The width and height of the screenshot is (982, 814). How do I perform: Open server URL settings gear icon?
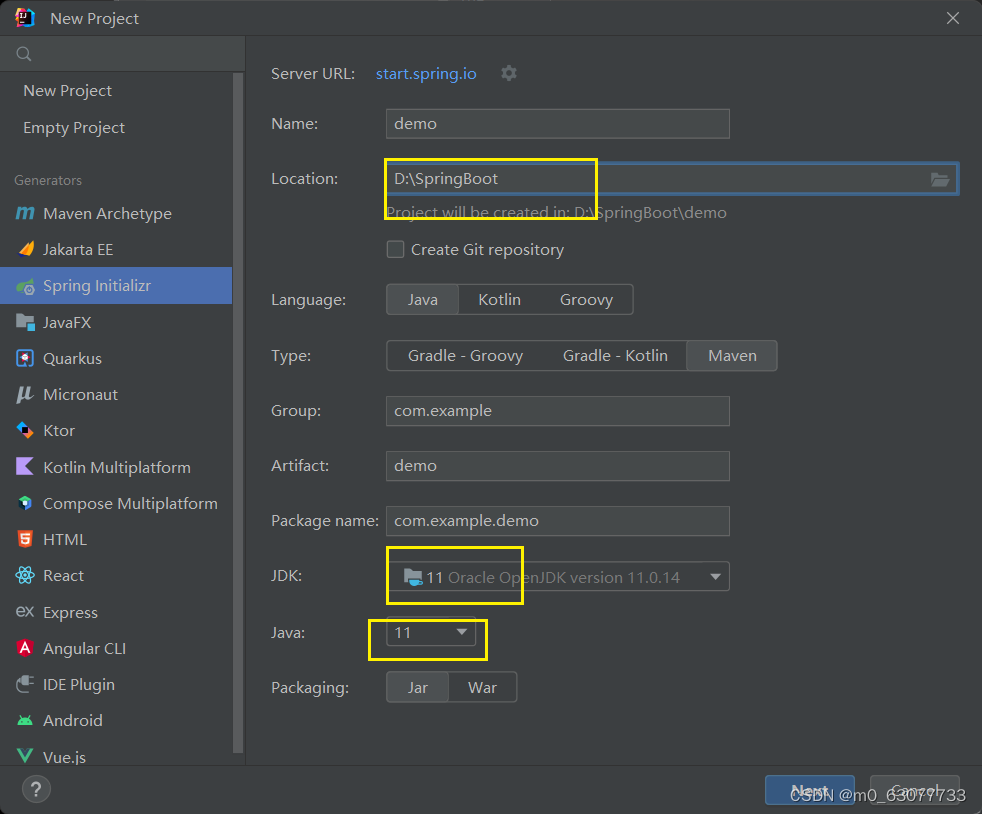coord(509,73)
